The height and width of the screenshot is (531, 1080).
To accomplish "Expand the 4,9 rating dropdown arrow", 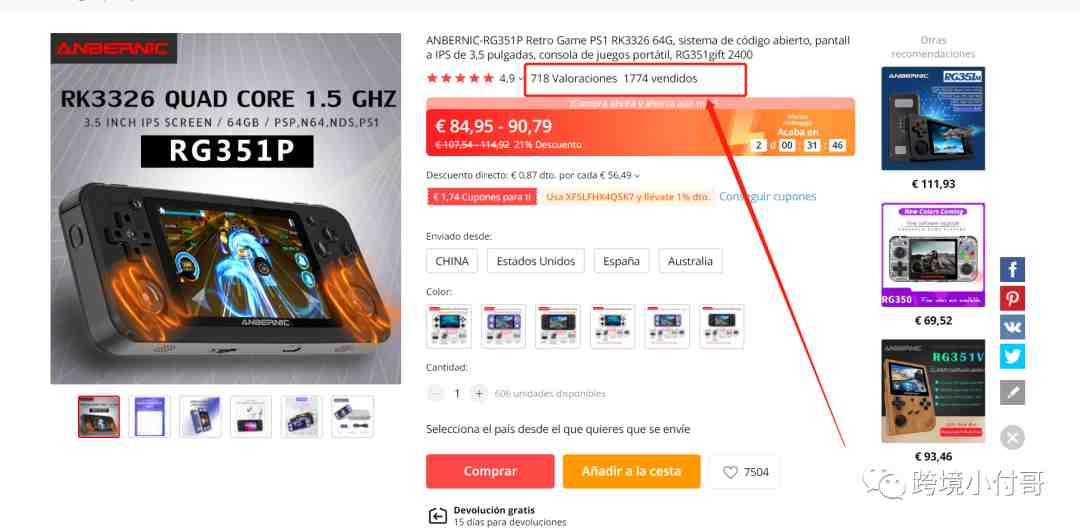I will click(x=521, y=79).
